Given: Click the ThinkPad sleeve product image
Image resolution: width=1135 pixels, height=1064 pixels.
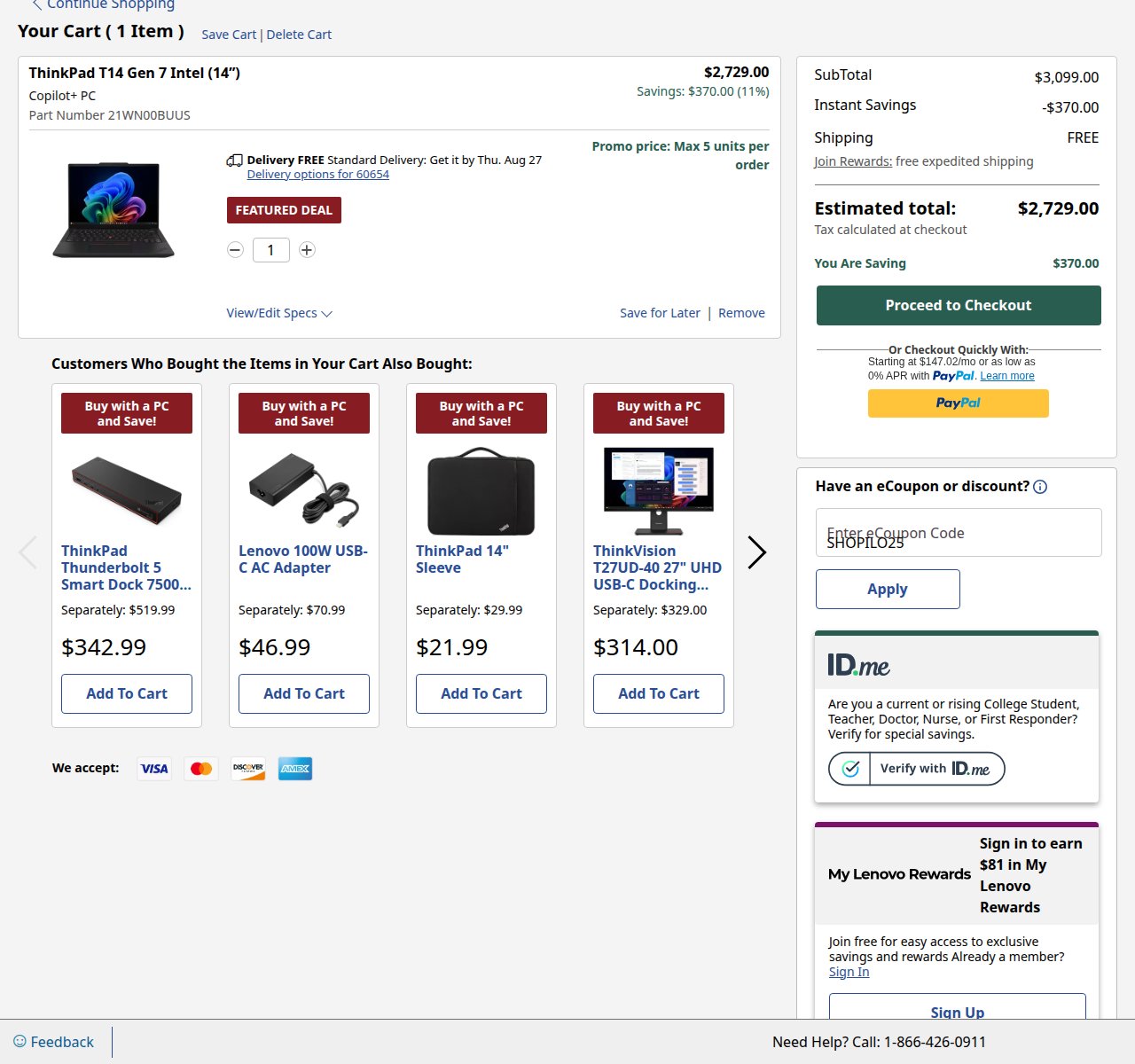Looking at the screenshot, I should tap(481, 491).
